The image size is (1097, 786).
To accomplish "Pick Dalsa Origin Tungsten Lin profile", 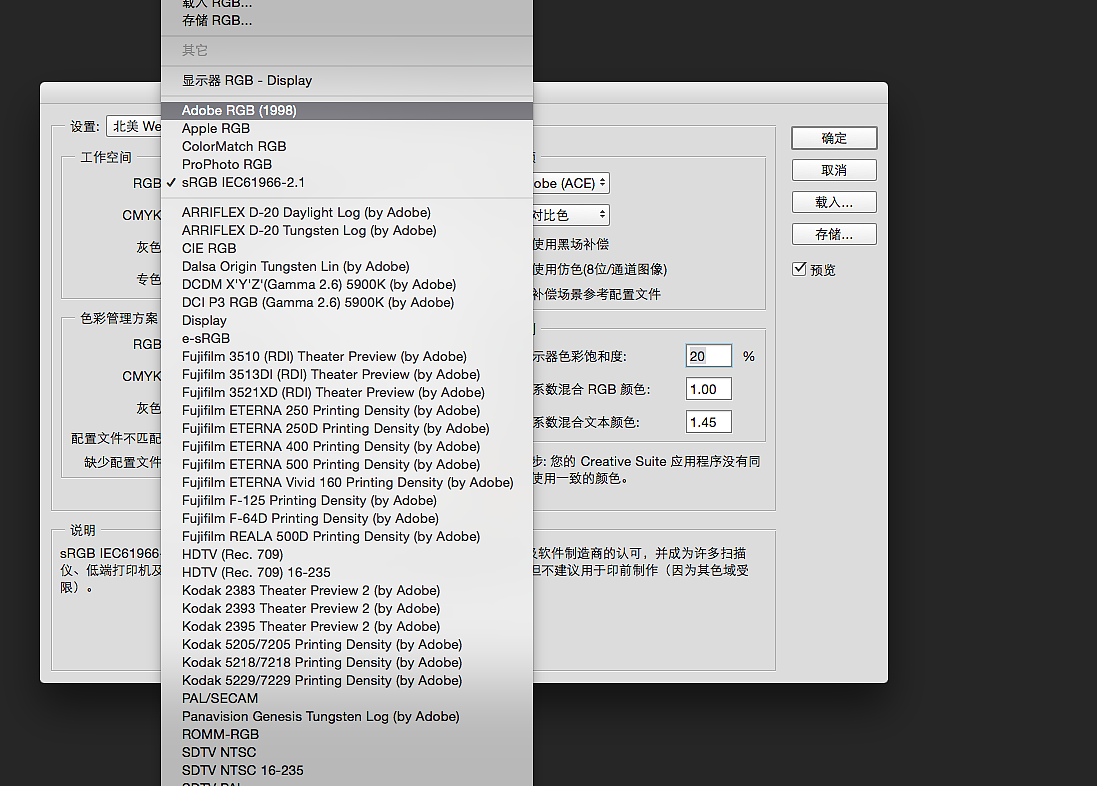I will click(346, 267).
